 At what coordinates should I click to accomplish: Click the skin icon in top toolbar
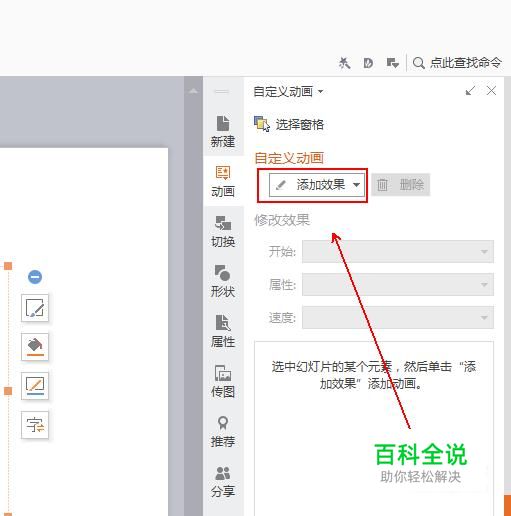[344, 63]
